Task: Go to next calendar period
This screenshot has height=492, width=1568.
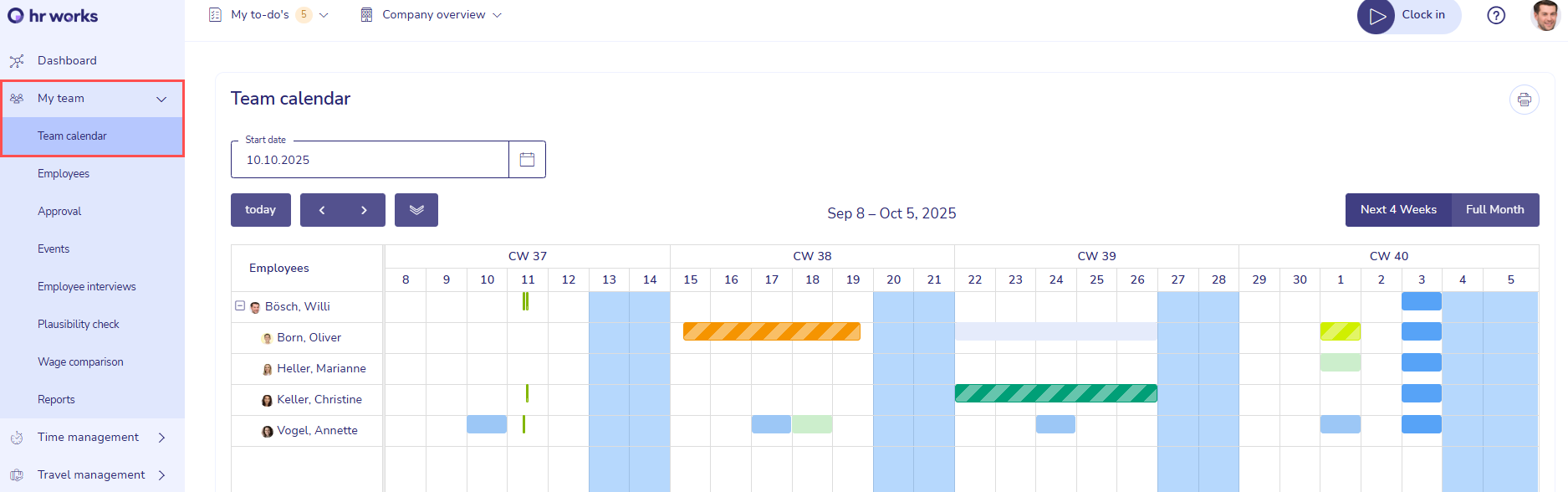Action: [364, 210]
